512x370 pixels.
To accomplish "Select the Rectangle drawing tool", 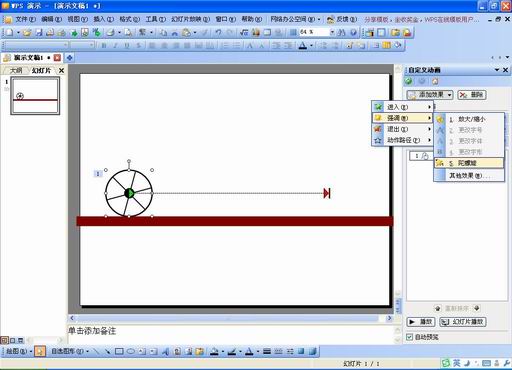I will click(119, 351).
